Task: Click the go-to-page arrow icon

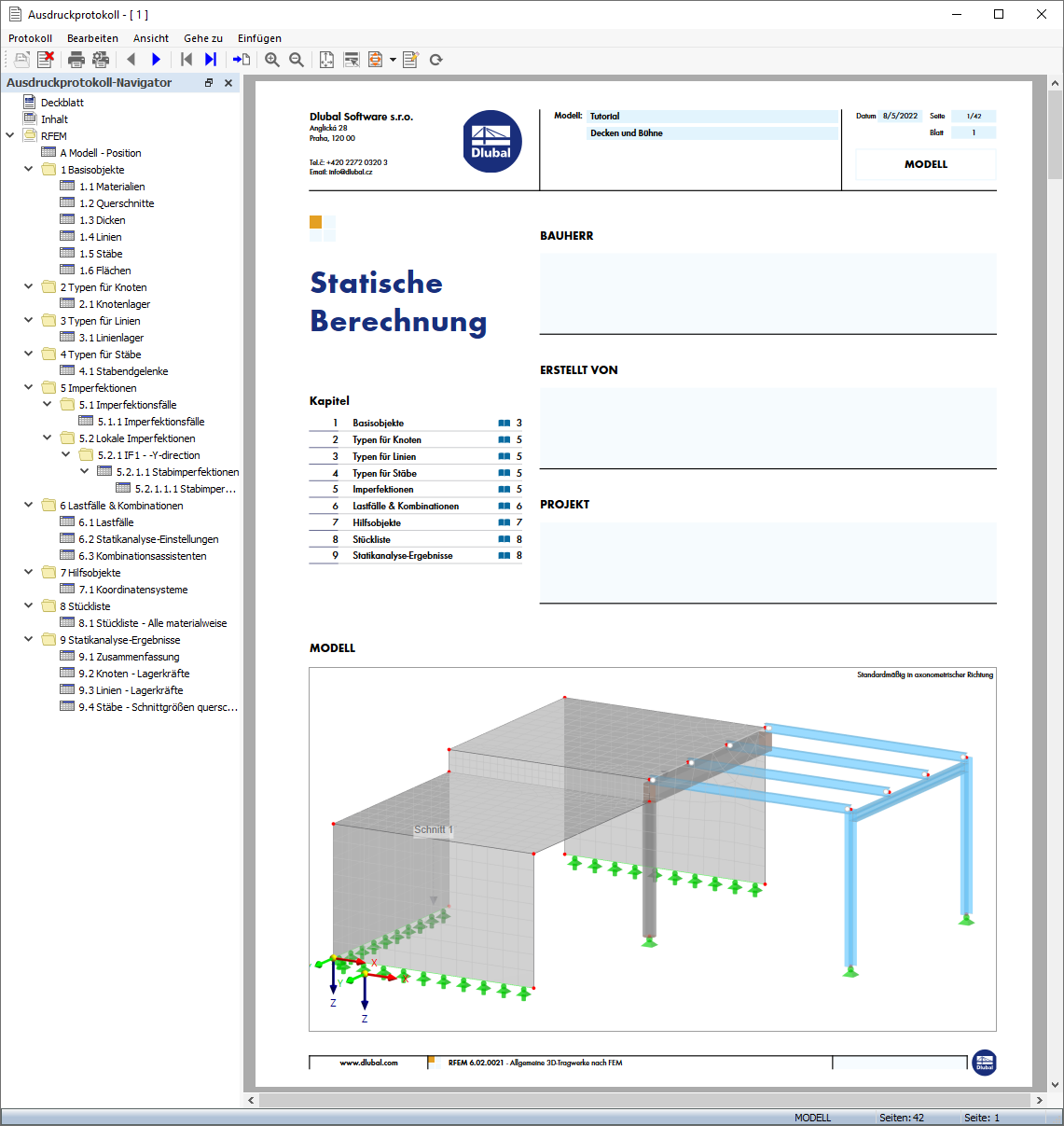Action: (x=242, y=60)
